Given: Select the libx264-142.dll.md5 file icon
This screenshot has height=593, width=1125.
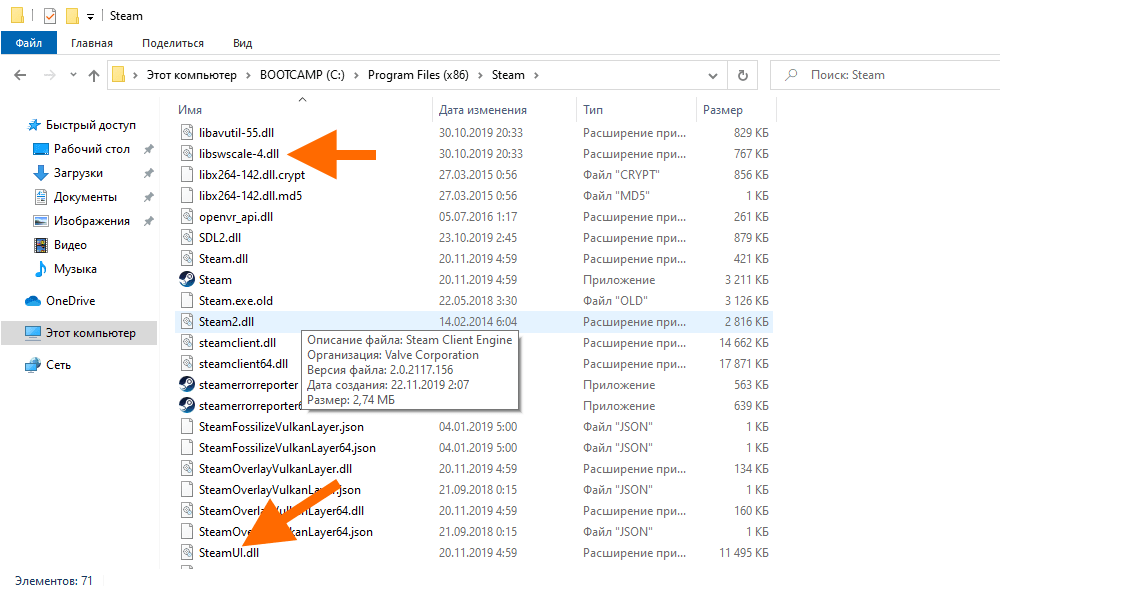Looking at the screenshot, I should point(187,196).
